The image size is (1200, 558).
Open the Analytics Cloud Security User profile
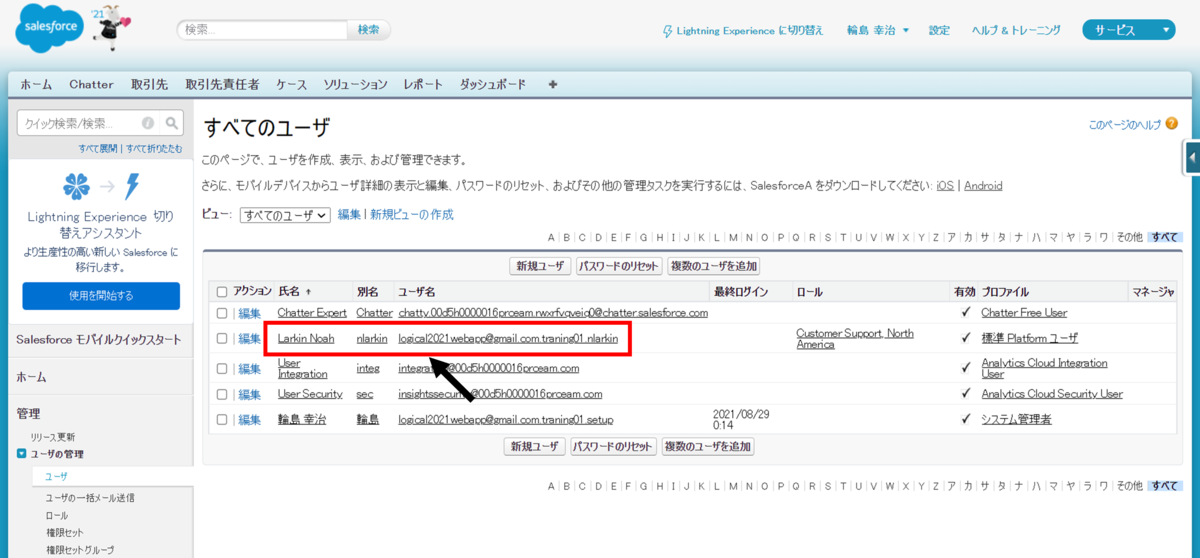[1052, 394]
